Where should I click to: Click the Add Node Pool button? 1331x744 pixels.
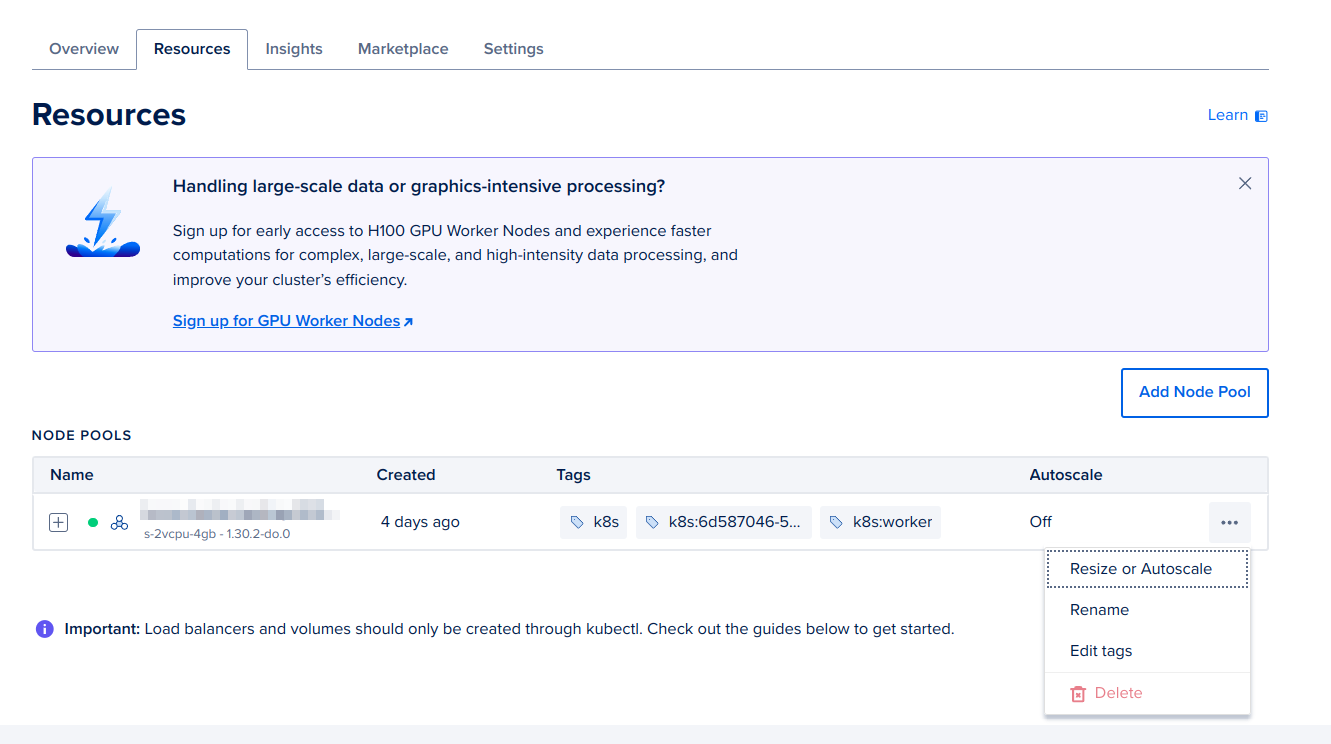tap(1194, 392)
